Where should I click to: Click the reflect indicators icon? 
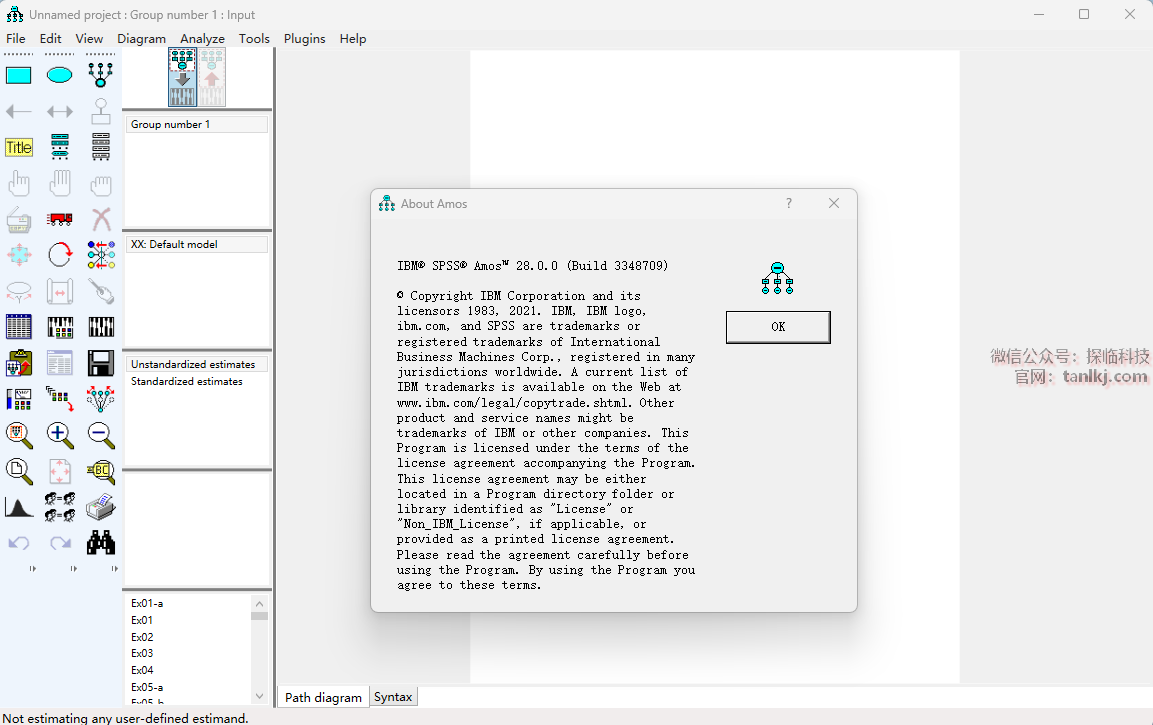coord(101,255)
